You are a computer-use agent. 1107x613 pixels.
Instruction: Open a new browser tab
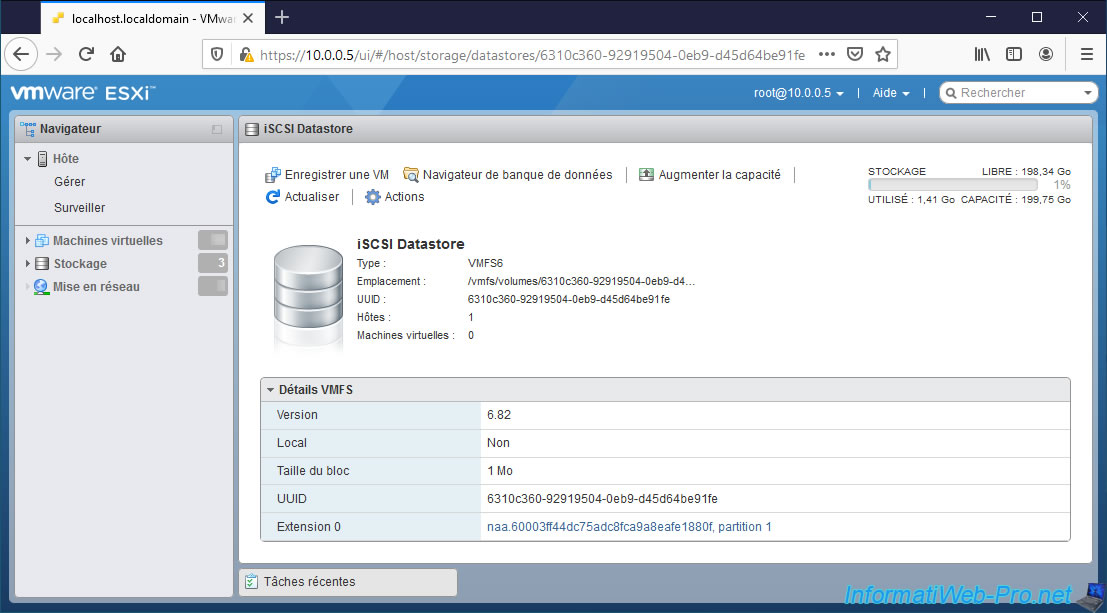click(x=282, y=18)
